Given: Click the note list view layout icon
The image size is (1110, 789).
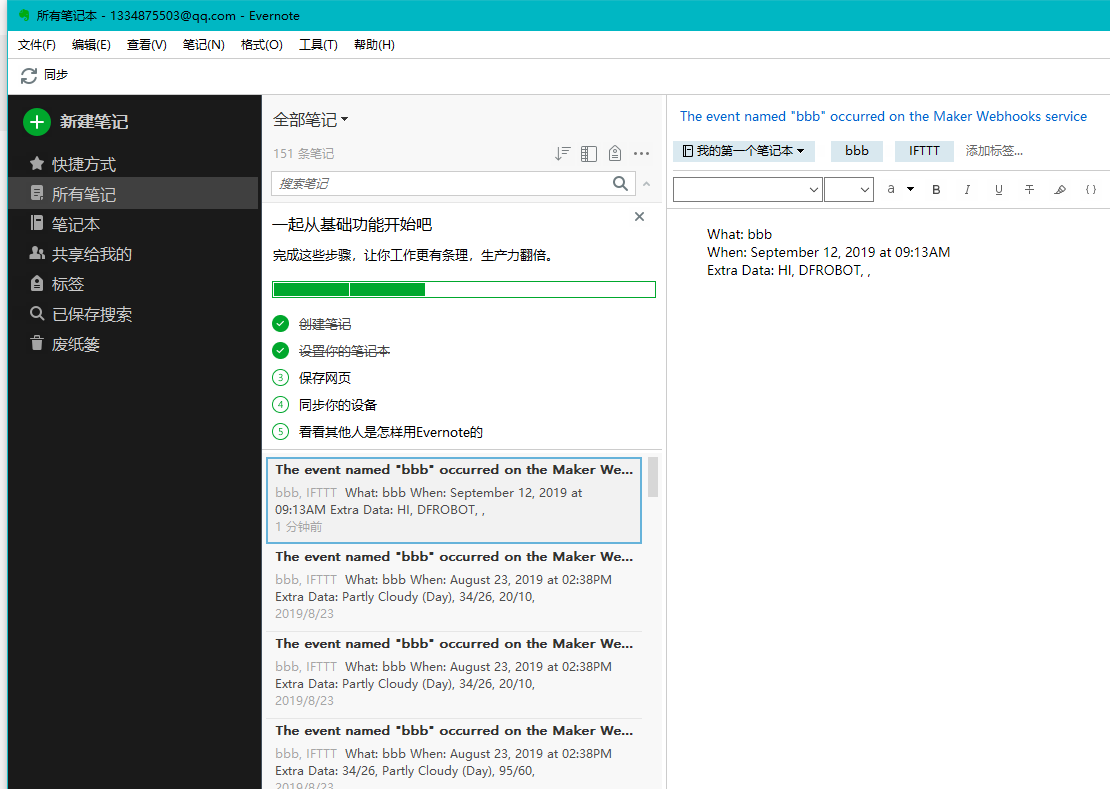Looking at the screenshot, I should click(589, 153).
